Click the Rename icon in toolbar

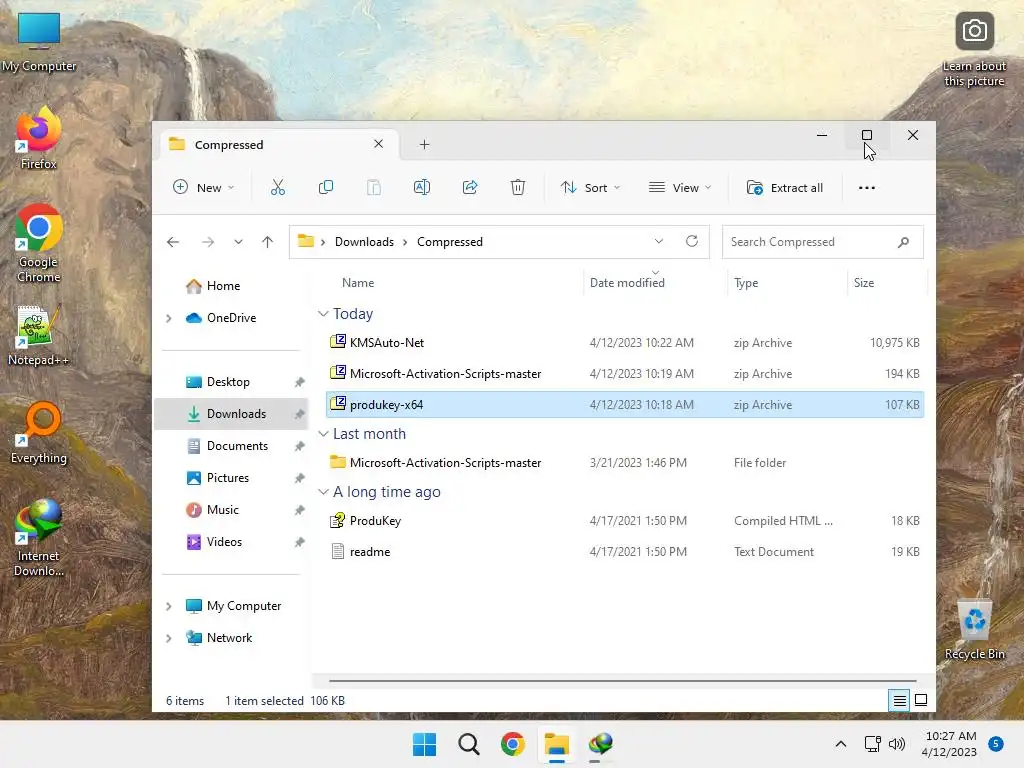pyautogui.click(x=422, y=187)
